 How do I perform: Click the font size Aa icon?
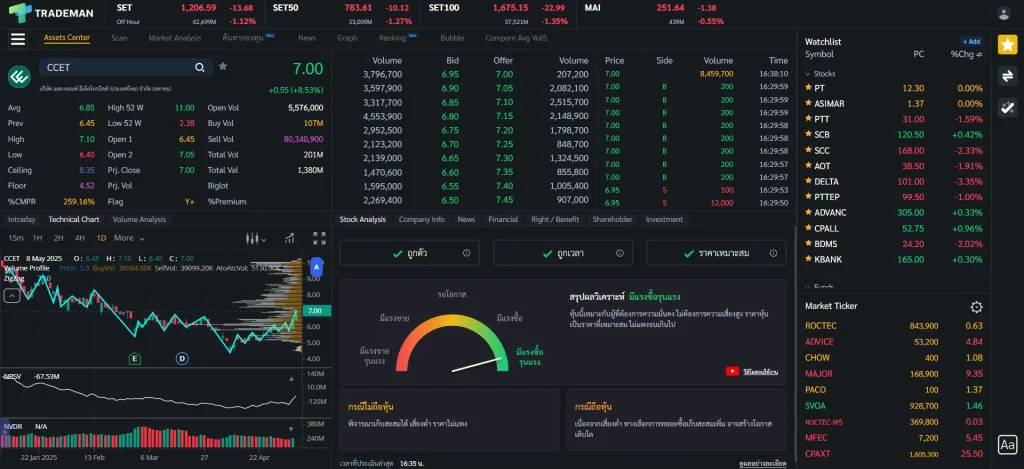pos(1007,444)
